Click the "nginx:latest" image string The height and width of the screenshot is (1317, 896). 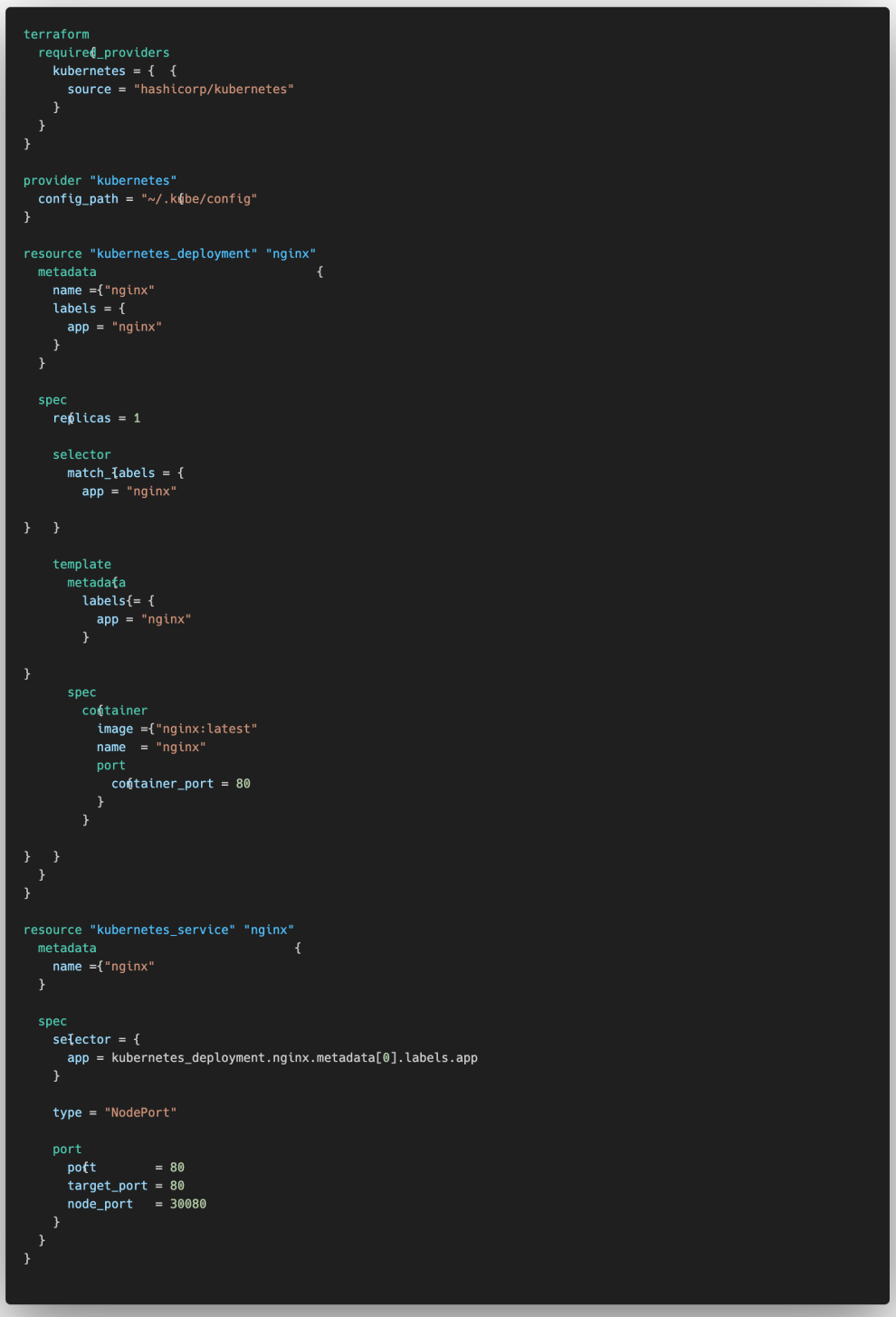point(206,729)
